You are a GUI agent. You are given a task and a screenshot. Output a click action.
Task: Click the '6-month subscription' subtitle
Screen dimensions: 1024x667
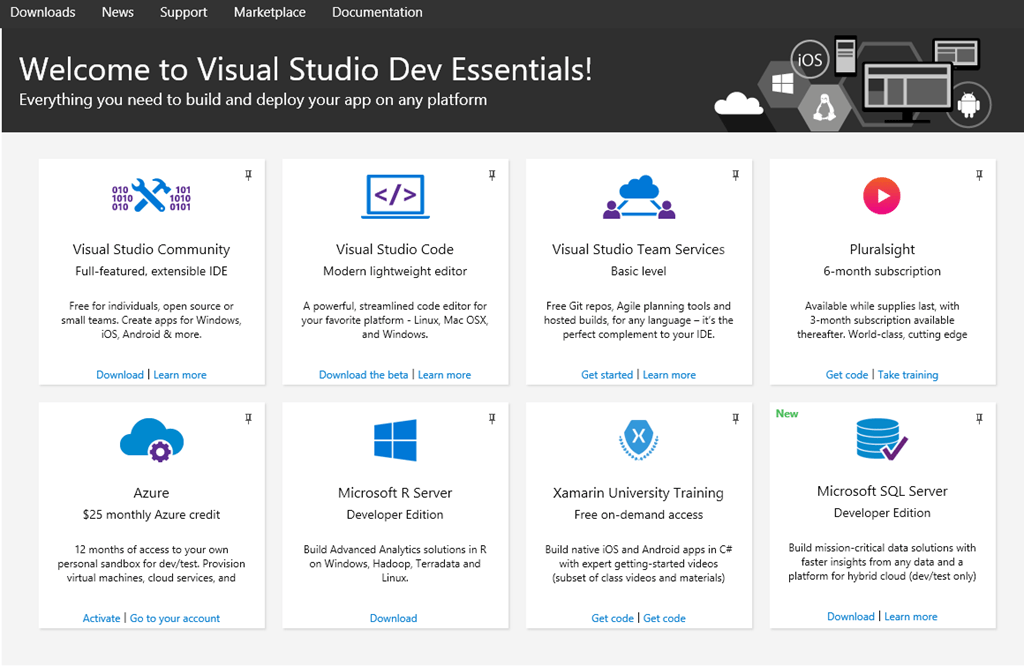(x=882, y=271)
